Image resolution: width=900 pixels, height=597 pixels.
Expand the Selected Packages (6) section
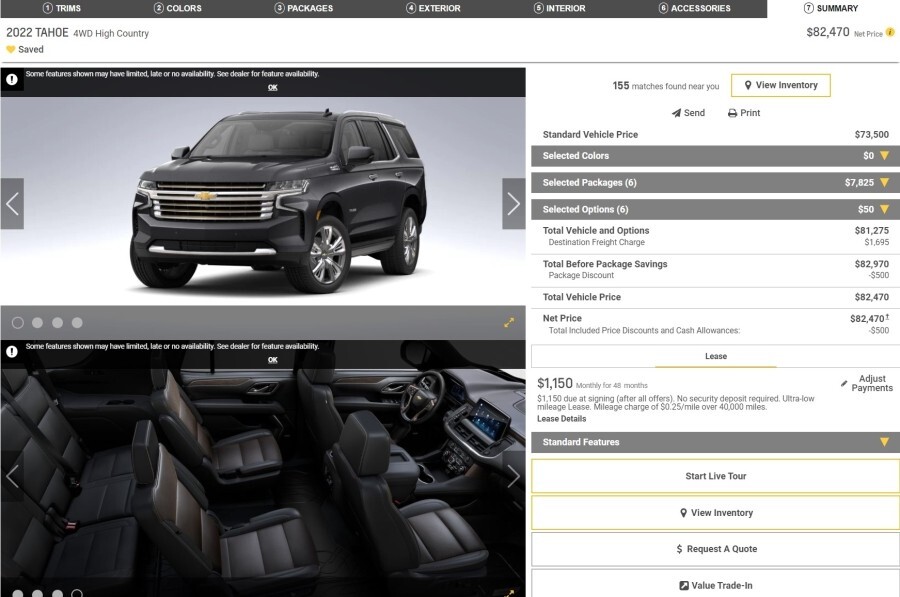(715, 183)
